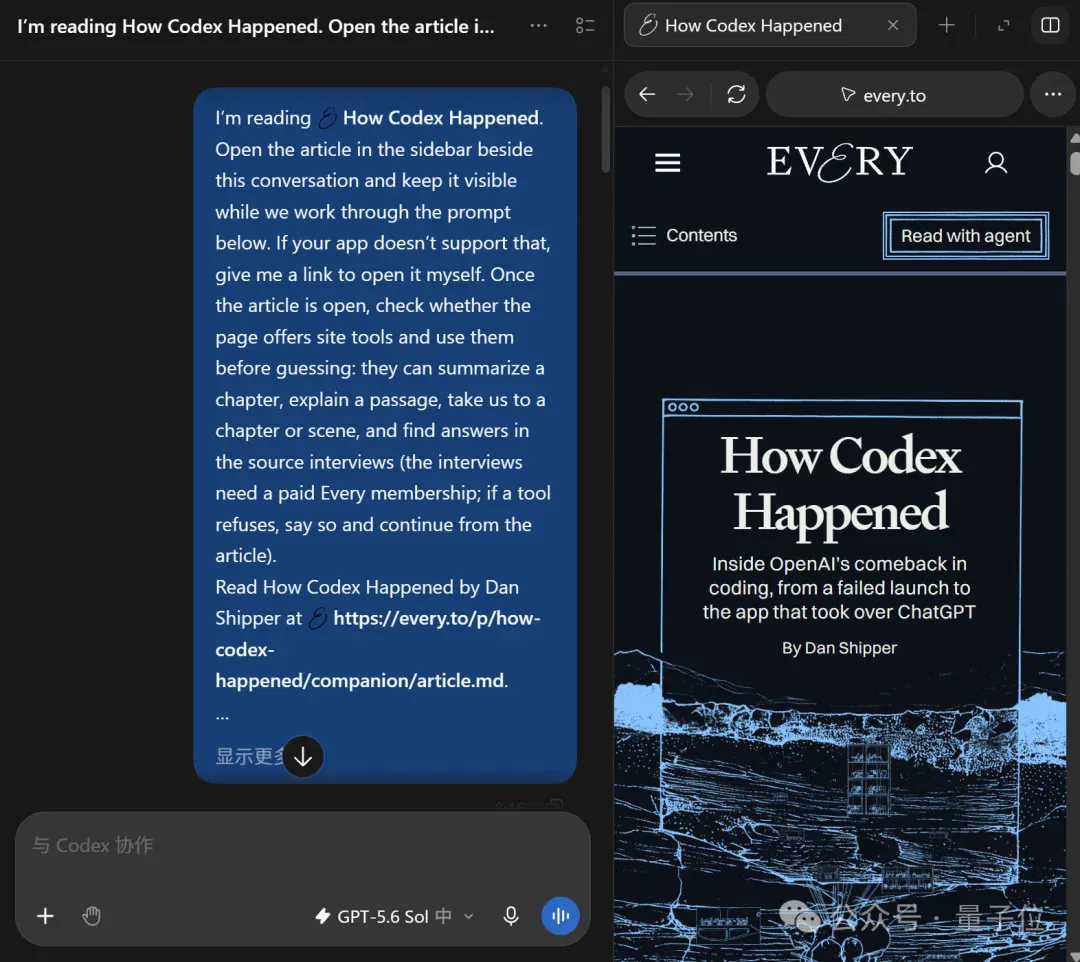Close the How Codex Happened tab

pyautogui.click(x=893, y=25)
